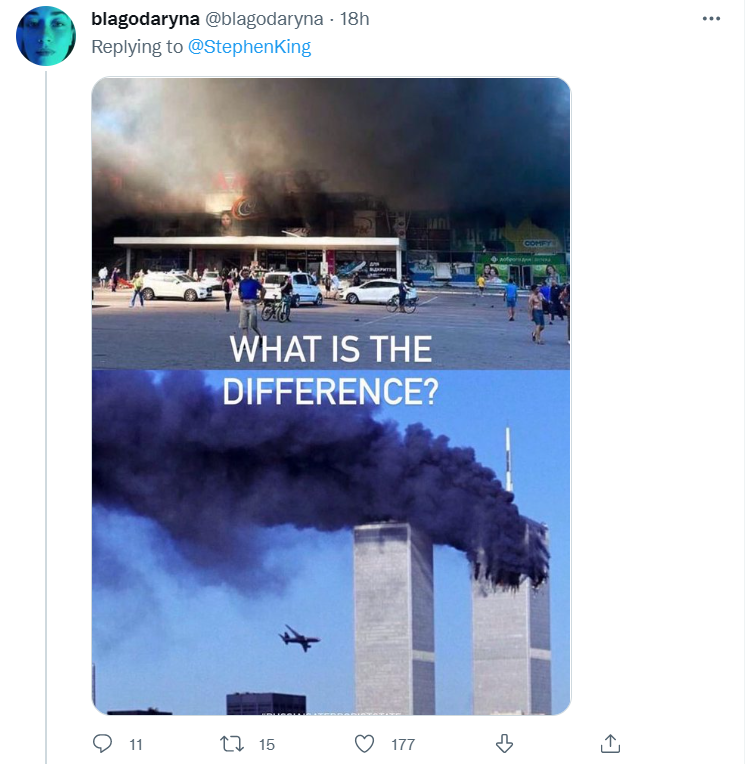The height and width of the screenshot is (764, 745).
Task: Open the three-dot more options menu
Action: [x=711, y=19]
